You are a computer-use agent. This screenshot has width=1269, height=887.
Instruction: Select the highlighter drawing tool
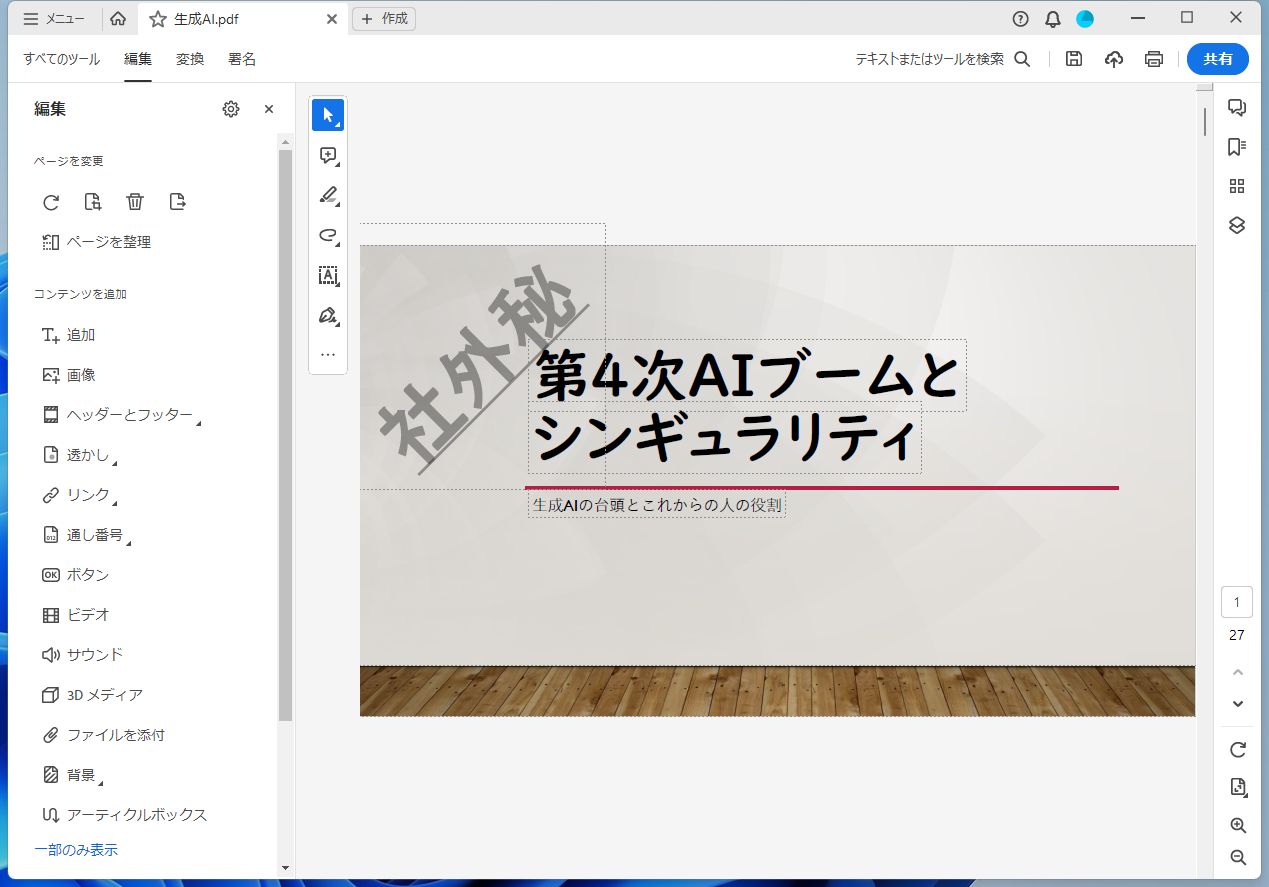click(328, 195)
